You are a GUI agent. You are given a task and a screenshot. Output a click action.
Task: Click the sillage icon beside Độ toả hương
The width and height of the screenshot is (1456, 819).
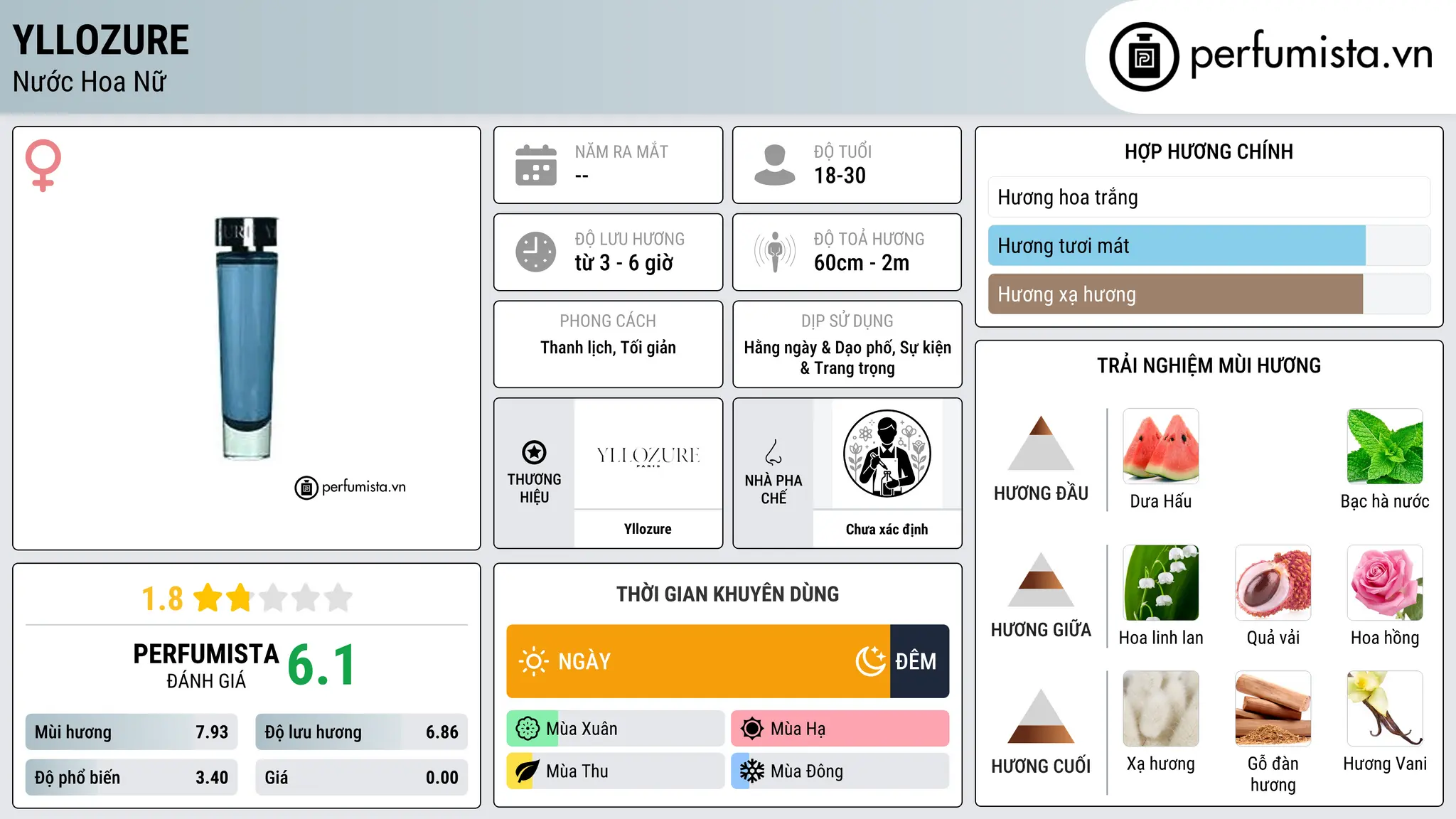pos(775,252)
